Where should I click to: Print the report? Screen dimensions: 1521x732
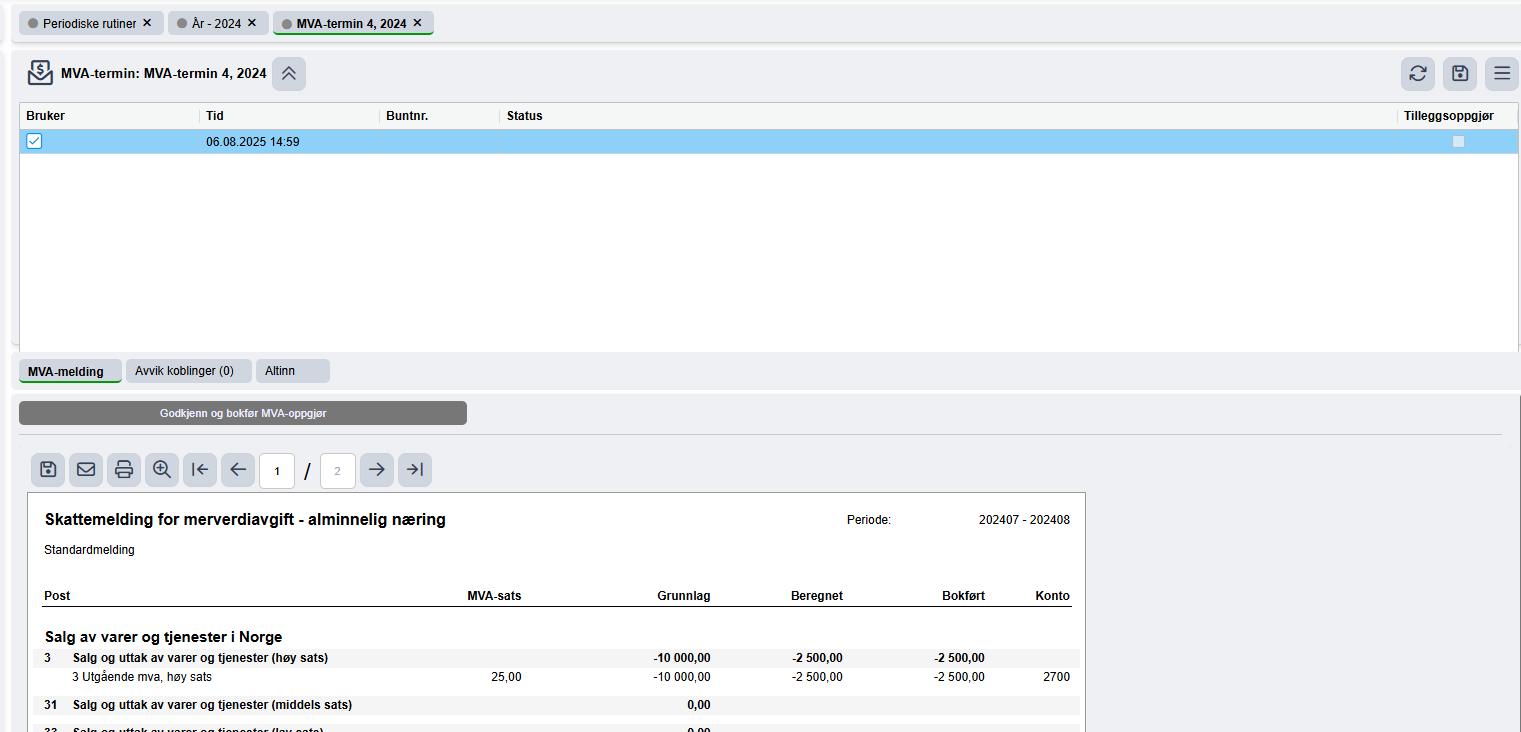(x=124, y=470)
